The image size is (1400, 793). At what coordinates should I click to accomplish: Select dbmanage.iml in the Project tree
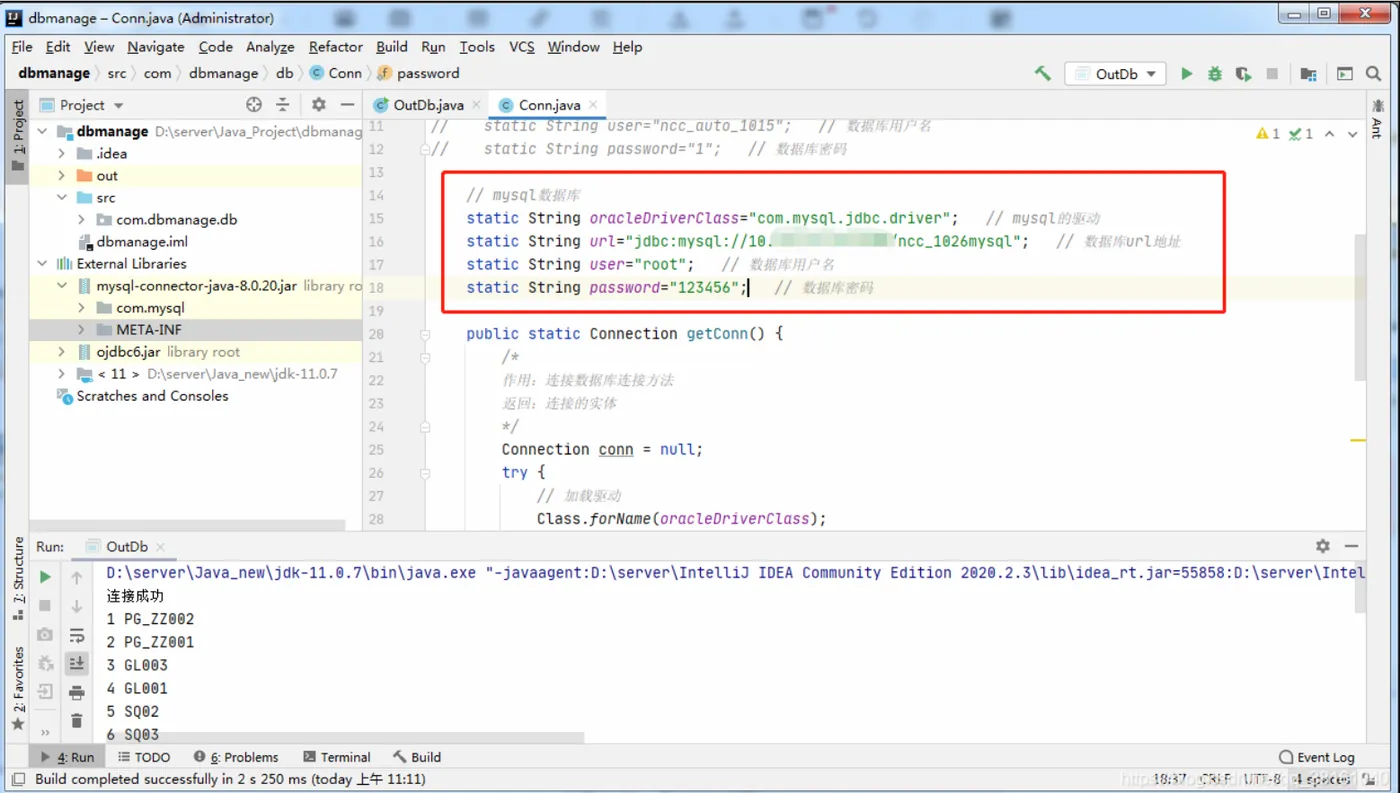pos(141,241)
